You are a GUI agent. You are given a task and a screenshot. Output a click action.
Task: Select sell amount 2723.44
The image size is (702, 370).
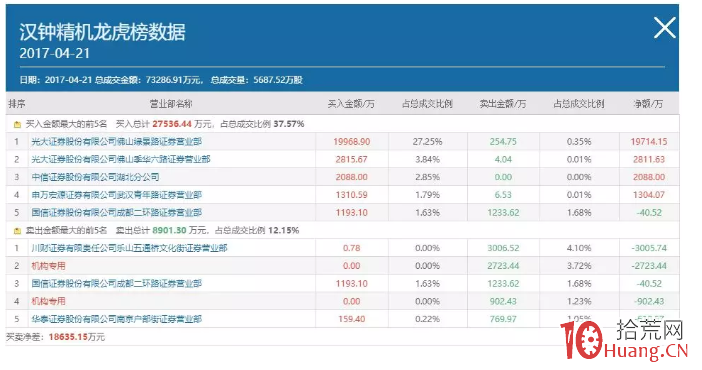503,266
